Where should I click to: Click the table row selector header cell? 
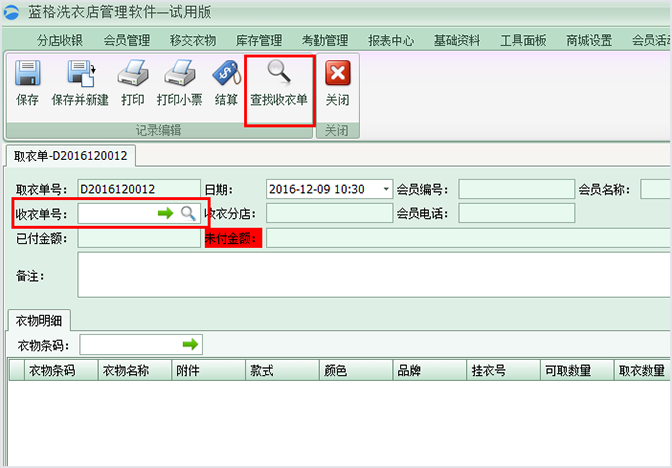pyautogui.click(x=17, y=370)
